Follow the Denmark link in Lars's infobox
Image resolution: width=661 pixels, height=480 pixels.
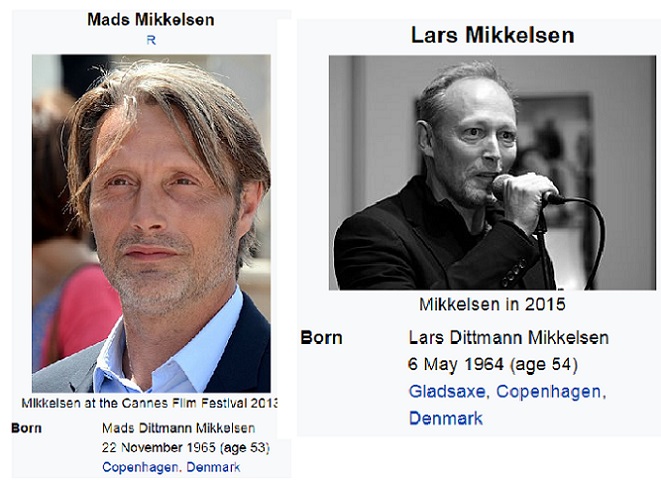pos(446,418)
